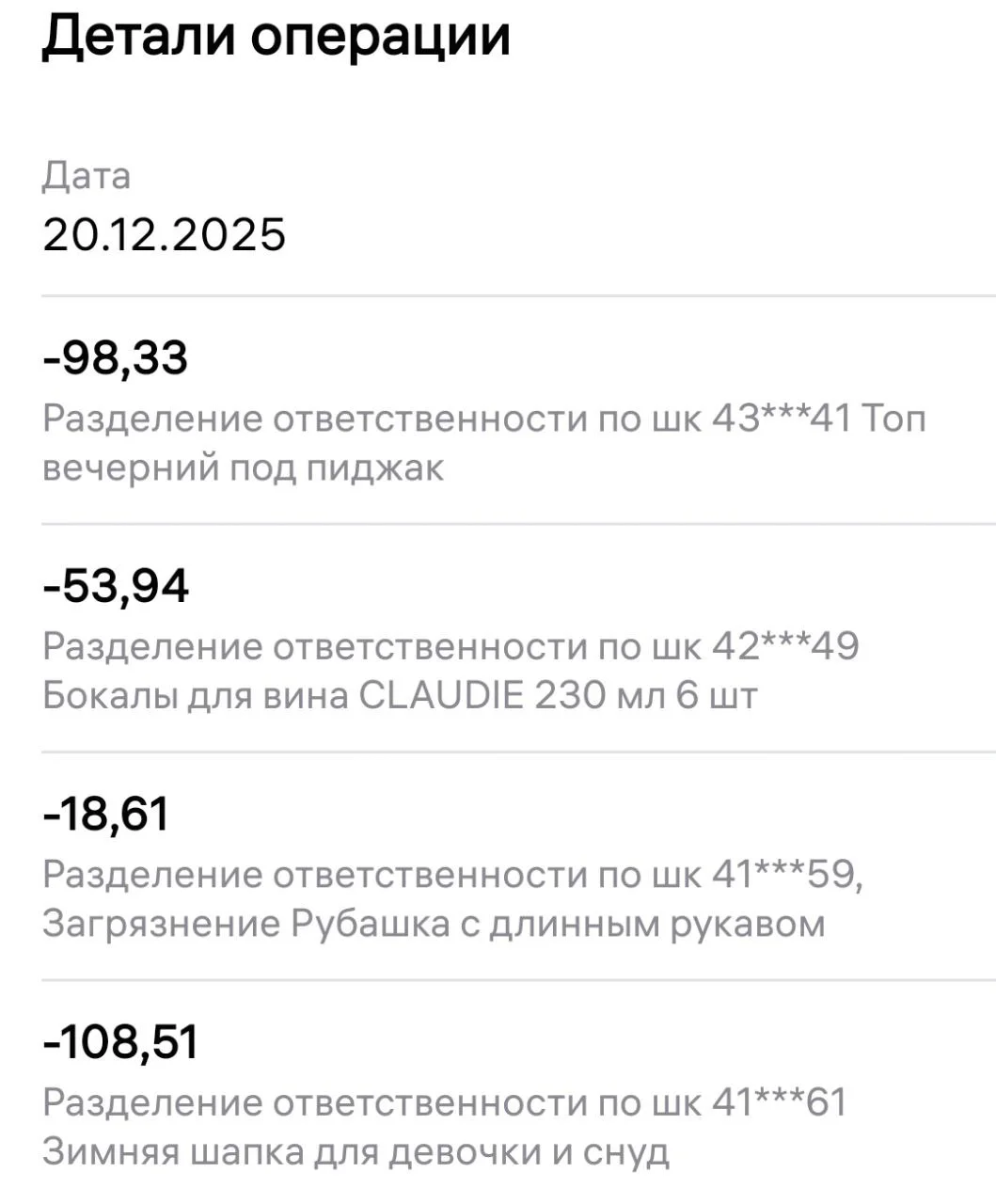Click the "вечерний под пиджак" description line
The height and width of the screenshot is (1204, 996).
point(243,467)
